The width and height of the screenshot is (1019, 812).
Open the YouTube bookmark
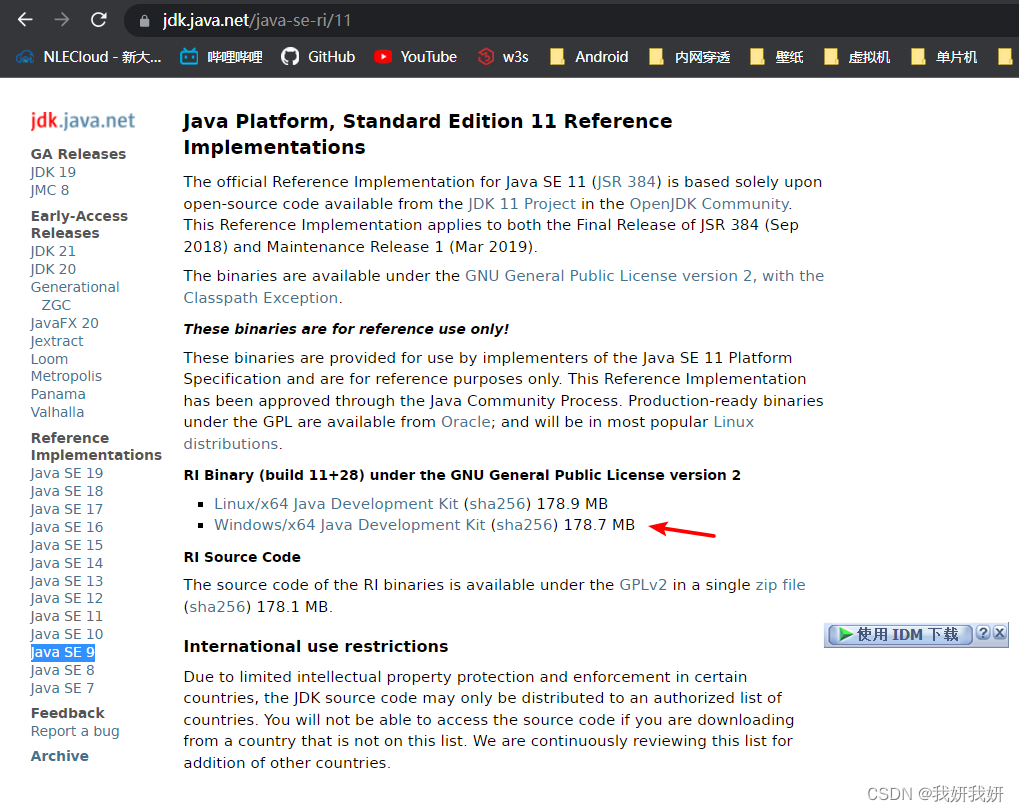[415, 57]
